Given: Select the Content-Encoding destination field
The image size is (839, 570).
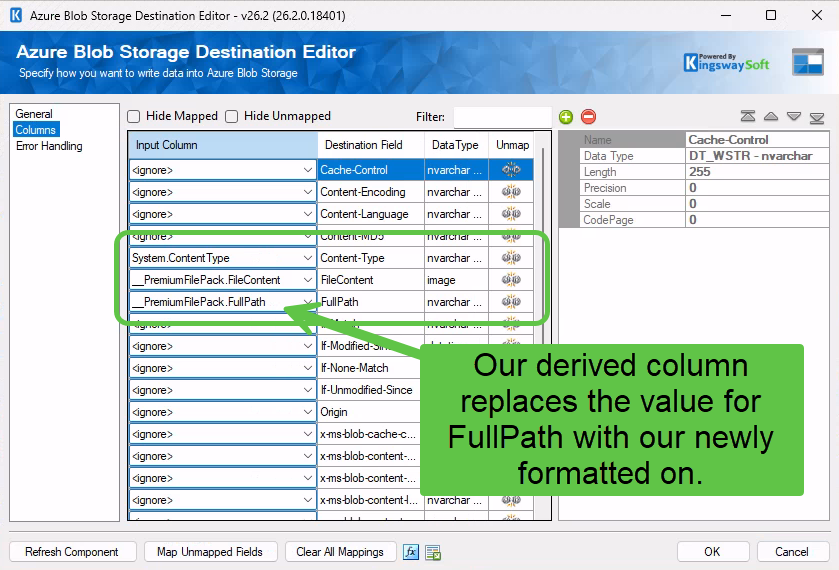Looking at the screenshot, I should pos(371,192).
